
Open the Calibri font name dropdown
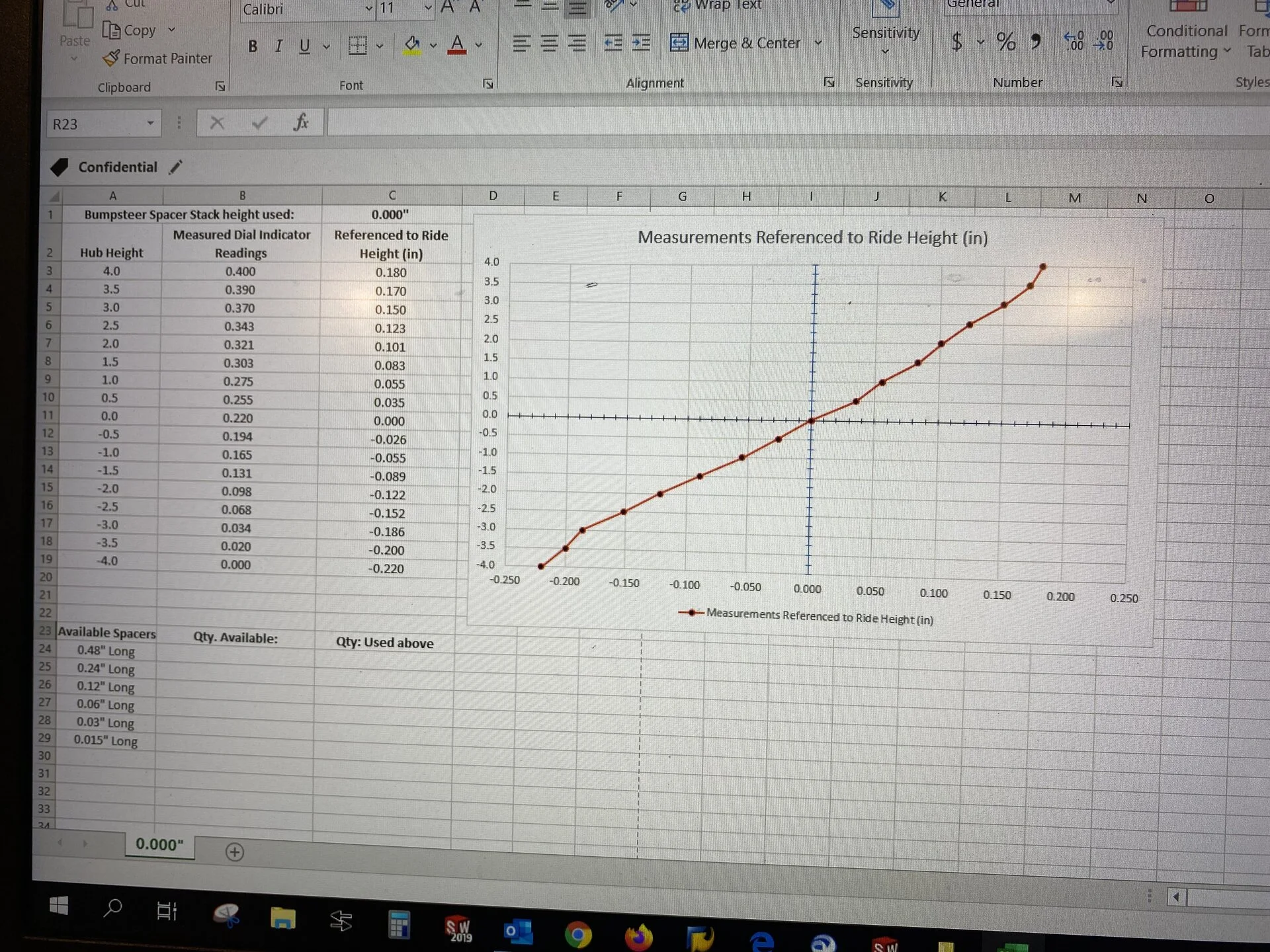(x=368, y=9)
